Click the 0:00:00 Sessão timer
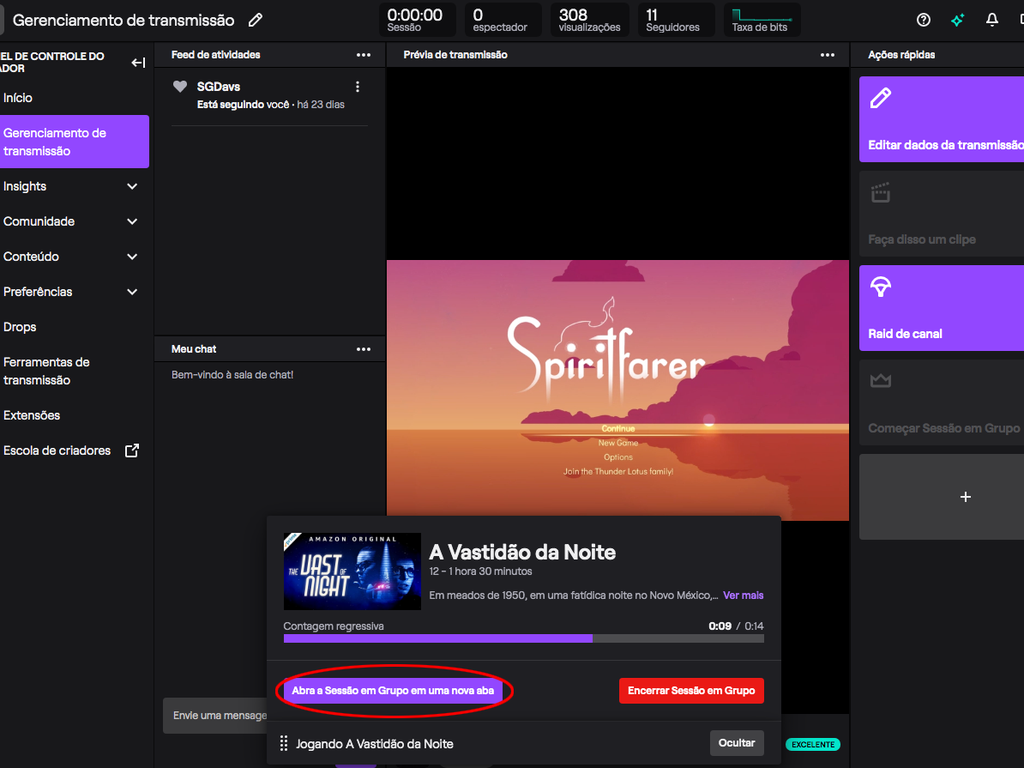 [417, 20]
